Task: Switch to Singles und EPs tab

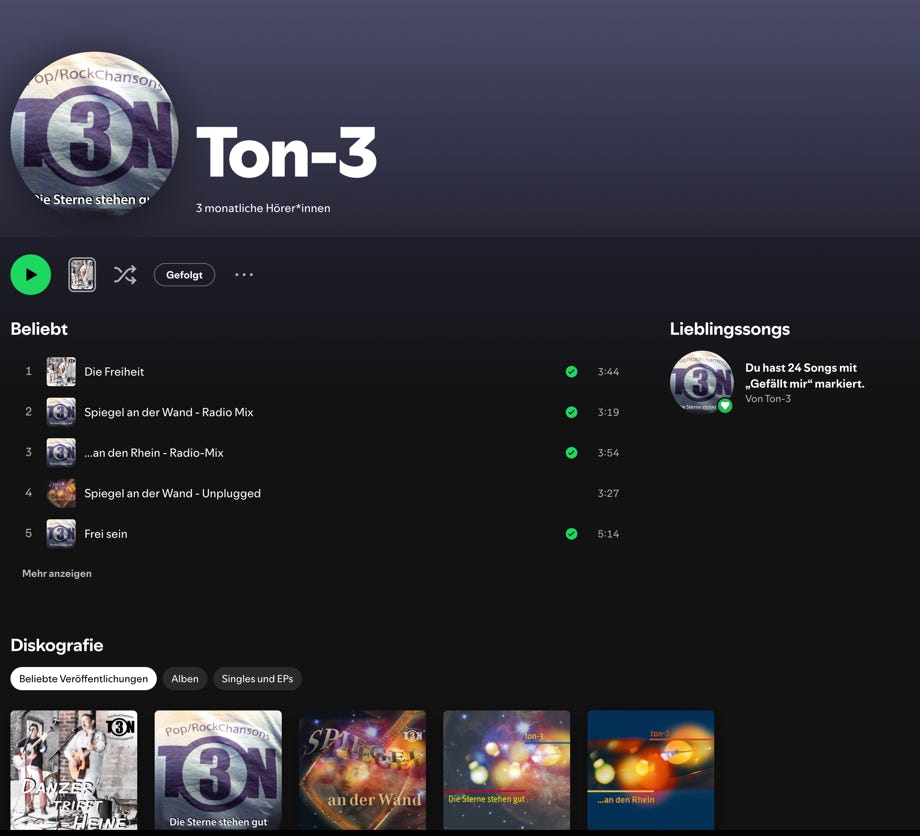Action: 257,679
